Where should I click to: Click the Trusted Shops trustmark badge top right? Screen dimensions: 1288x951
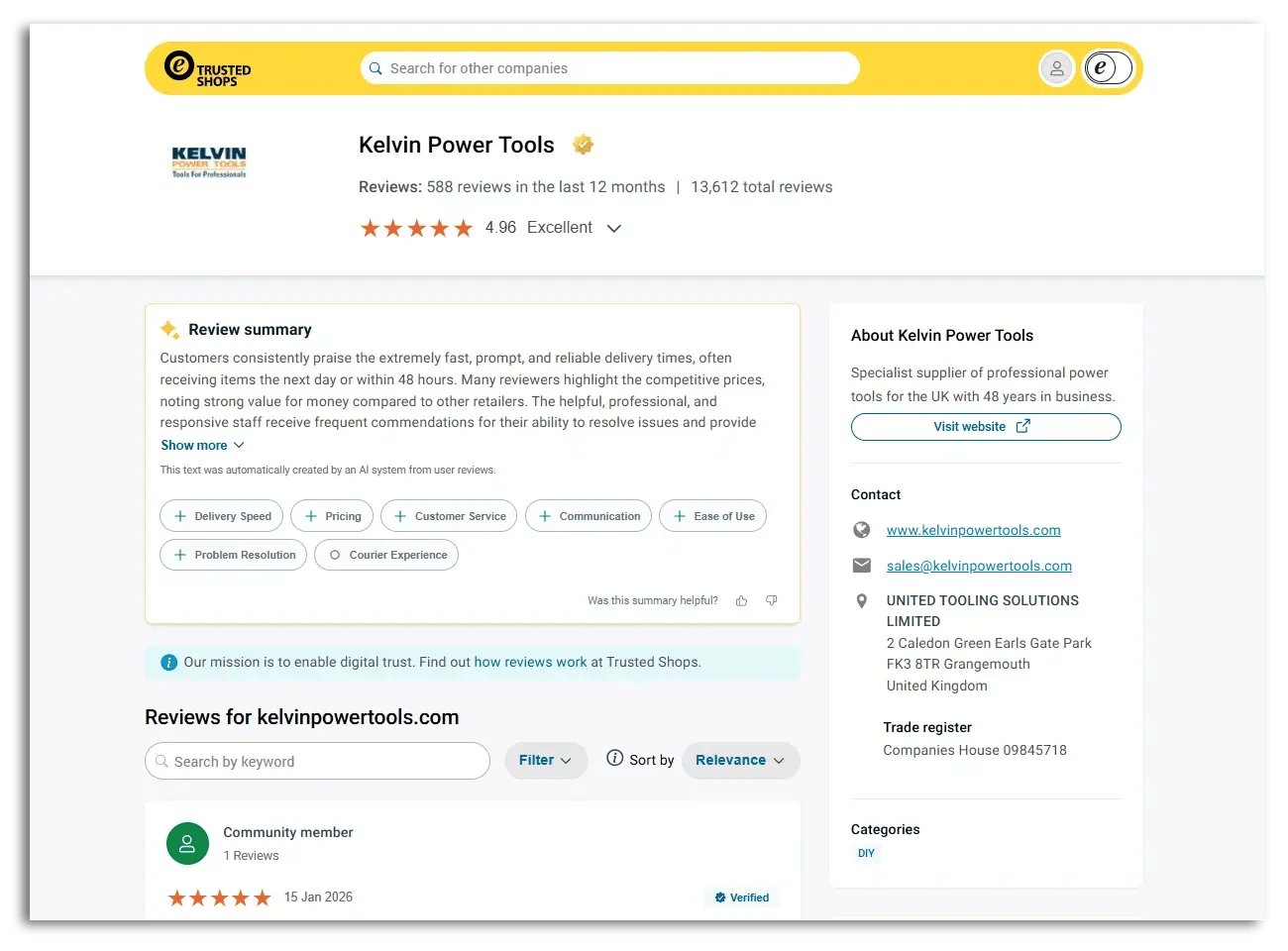1107,67
